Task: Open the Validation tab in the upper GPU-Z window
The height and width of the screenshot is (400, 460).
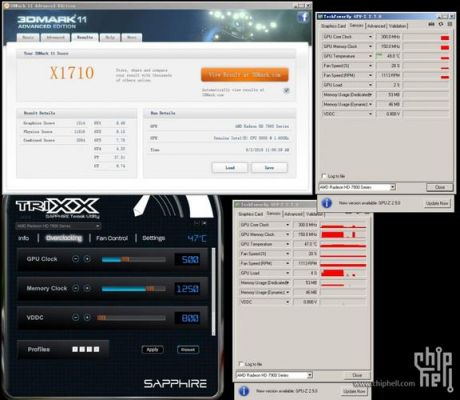Action: (x=398, y=26)
